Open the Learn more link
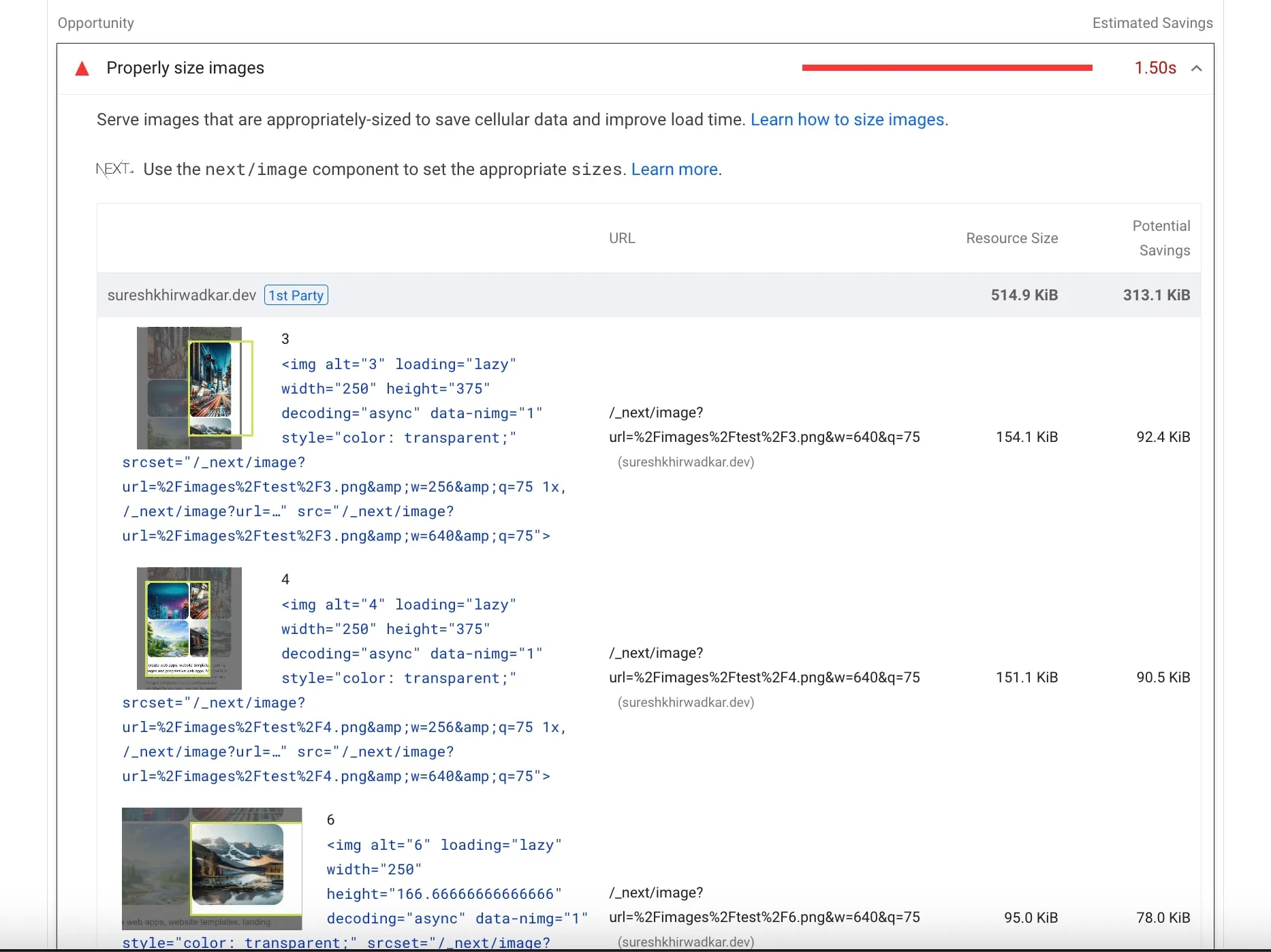 (674, 169)
